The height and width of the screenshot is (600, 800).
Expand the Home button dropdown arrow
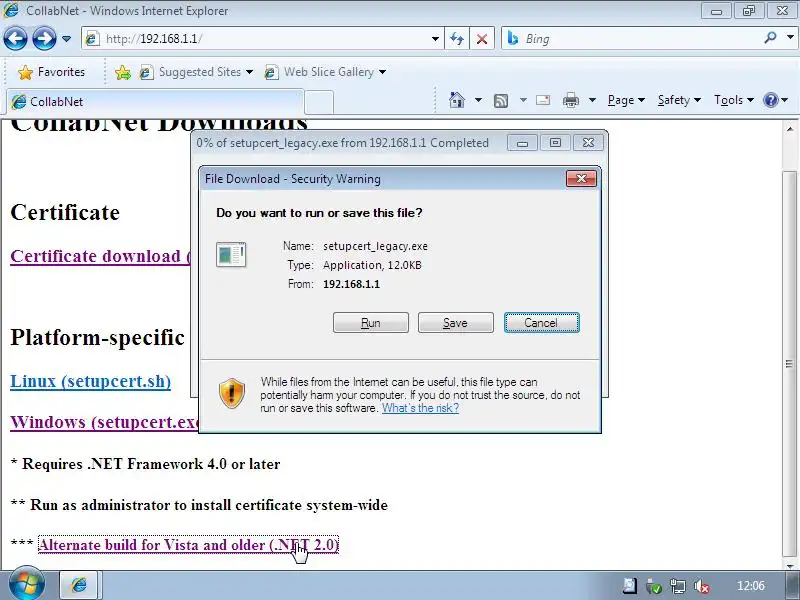click(x=478, y=100)
